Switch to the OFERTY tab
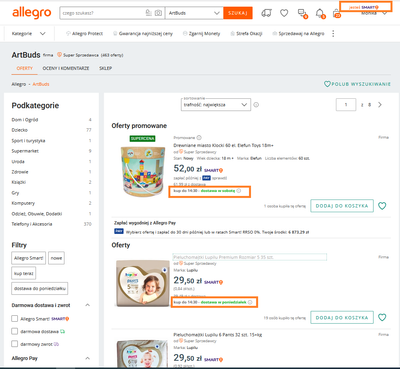This screenshot has width=400, height=369. click(25, 68)
